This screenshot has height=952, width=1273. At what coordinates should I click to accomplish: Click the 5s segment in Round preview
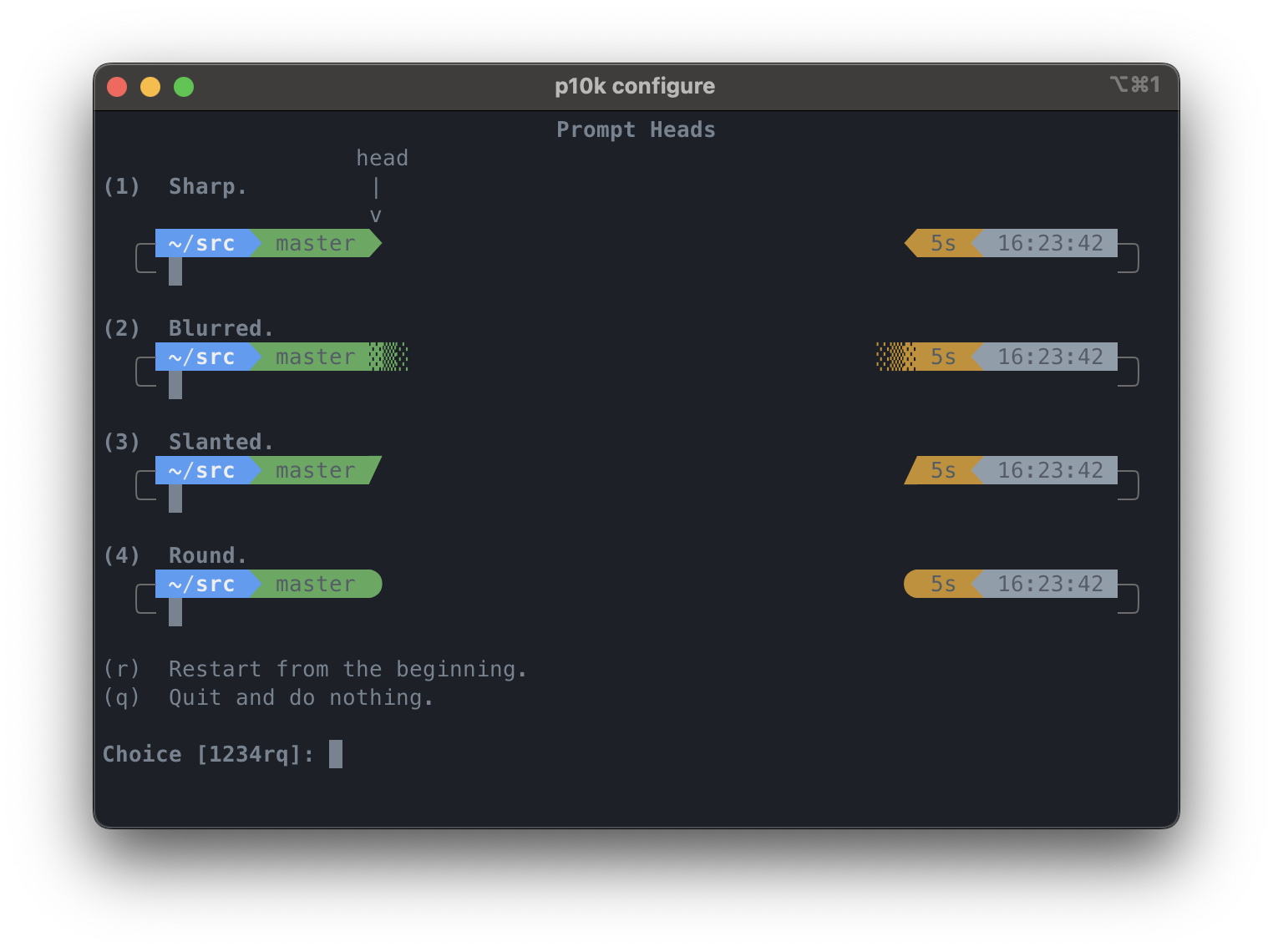pos(943,584)
